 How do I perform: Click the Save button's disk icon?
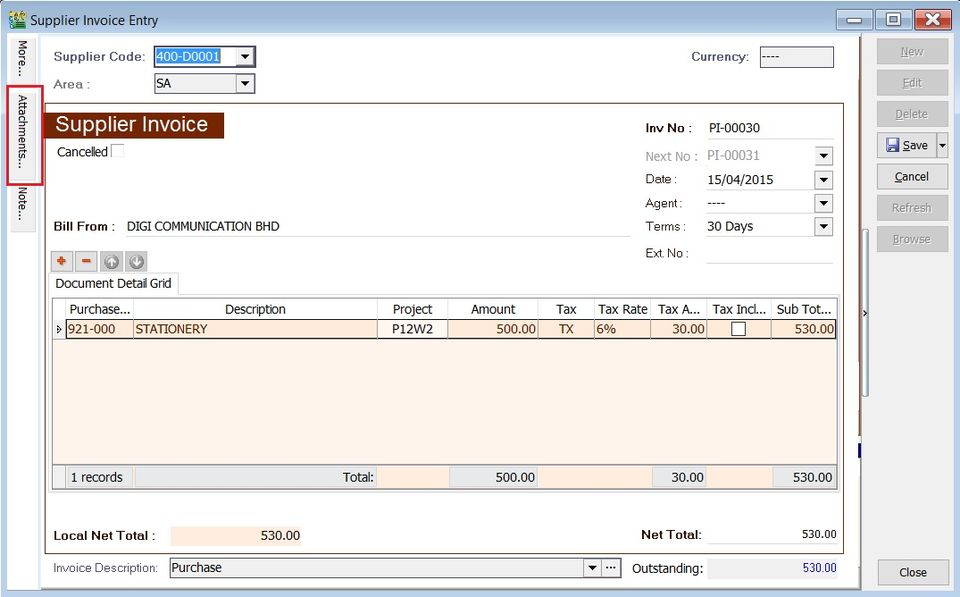click(895, 145)
